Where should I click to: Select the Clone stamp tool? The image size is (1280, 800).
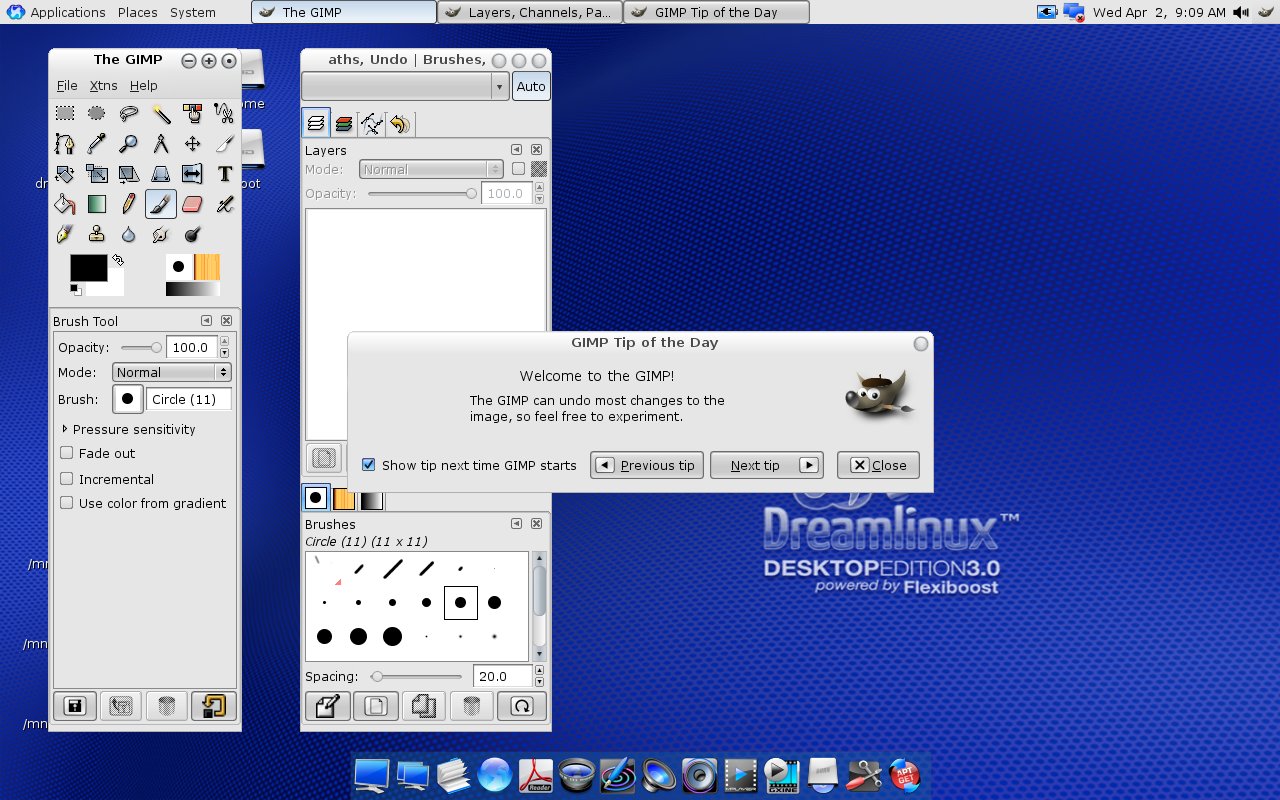[x=97, y=234]
